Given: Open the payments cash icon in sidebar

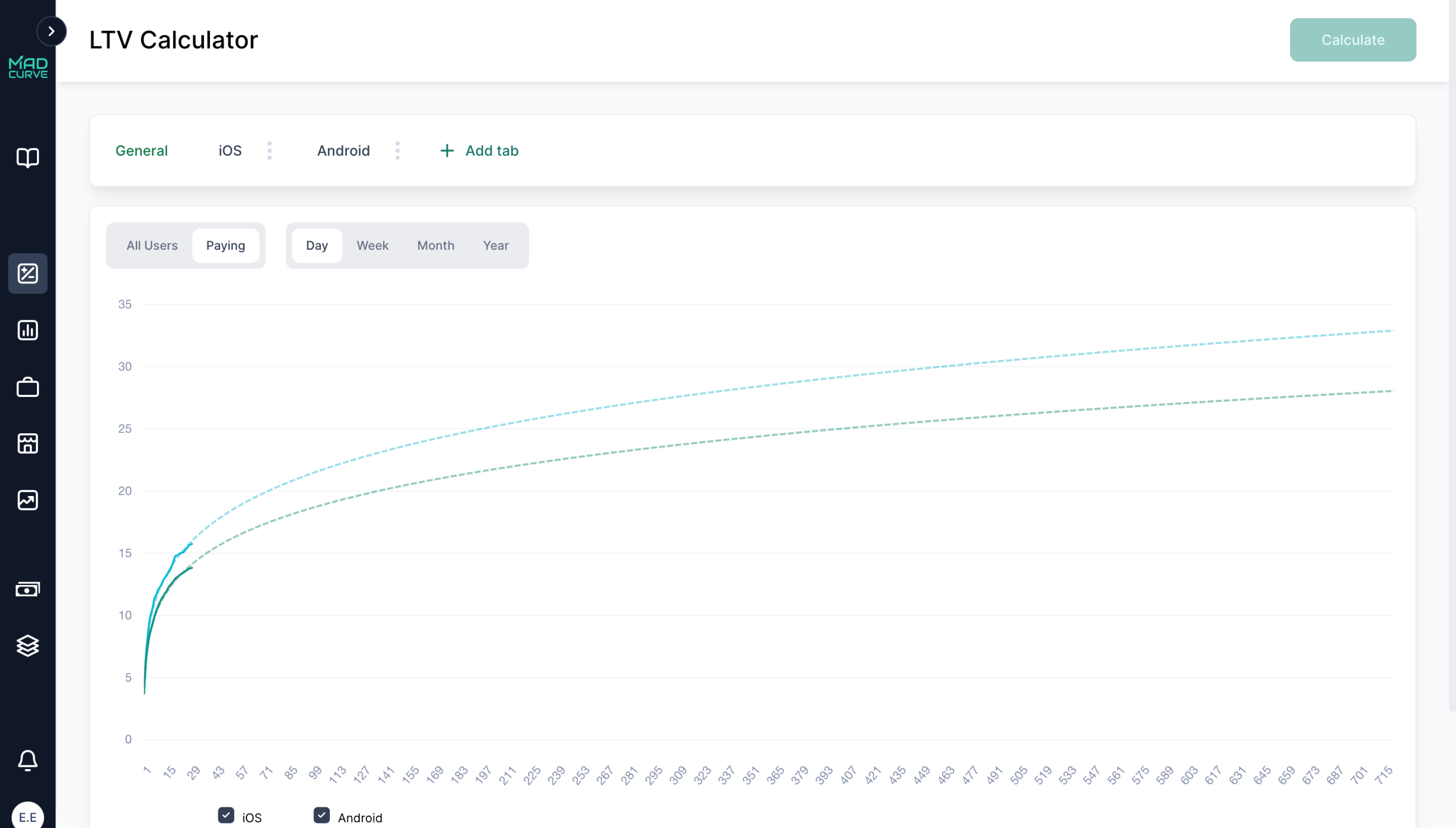Looking at the screenshot, I should coord(27,588).
